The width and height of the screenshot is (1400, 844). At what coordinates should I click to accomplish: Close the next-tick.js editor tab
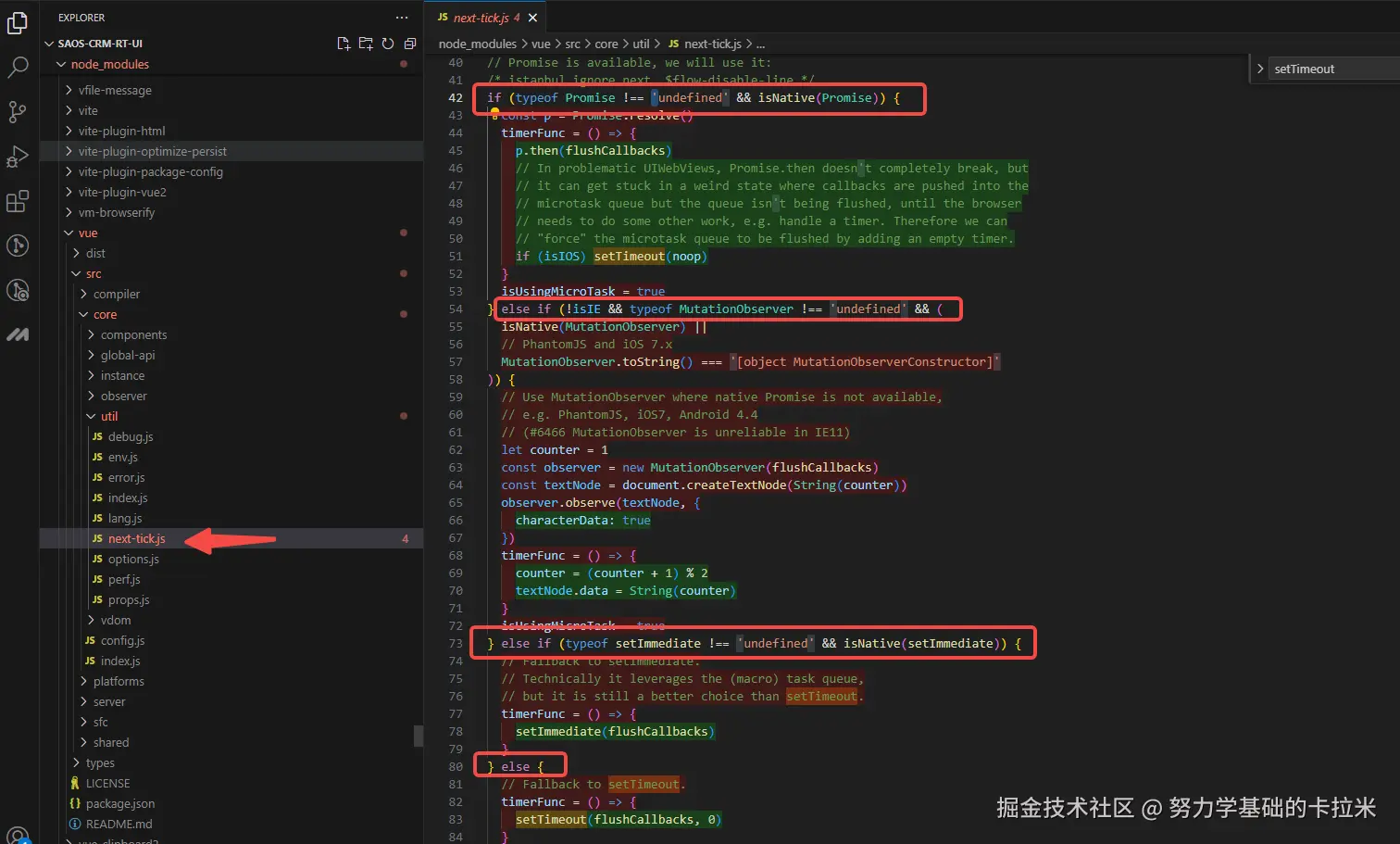pyautogui.click(x=532, y=18)
